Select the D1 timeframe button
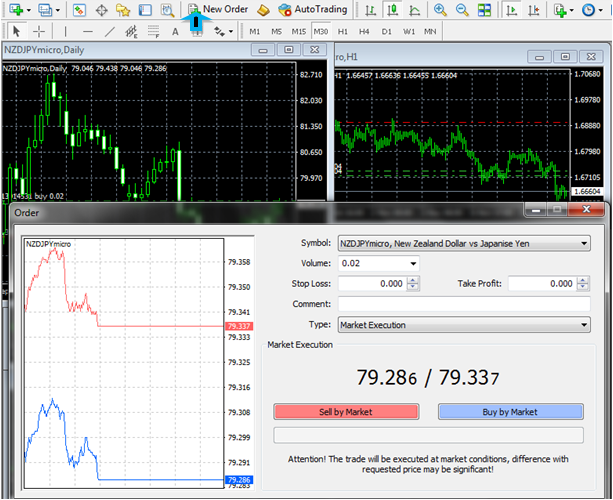Image resolution: width=613 pixels, height=500 pixels. point(387,31)
